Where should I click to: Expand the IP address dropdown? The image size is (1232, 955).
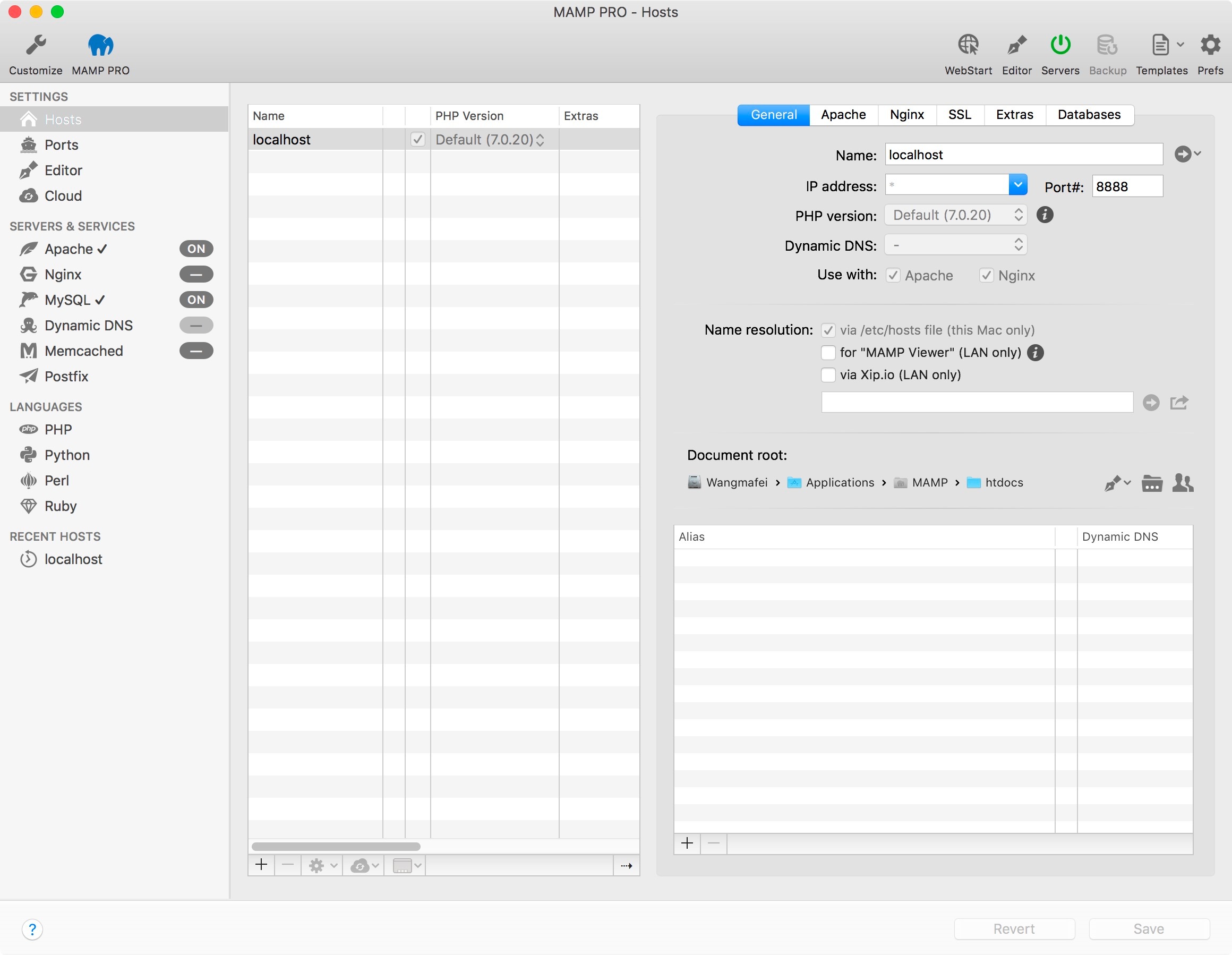click(1017, 185)
